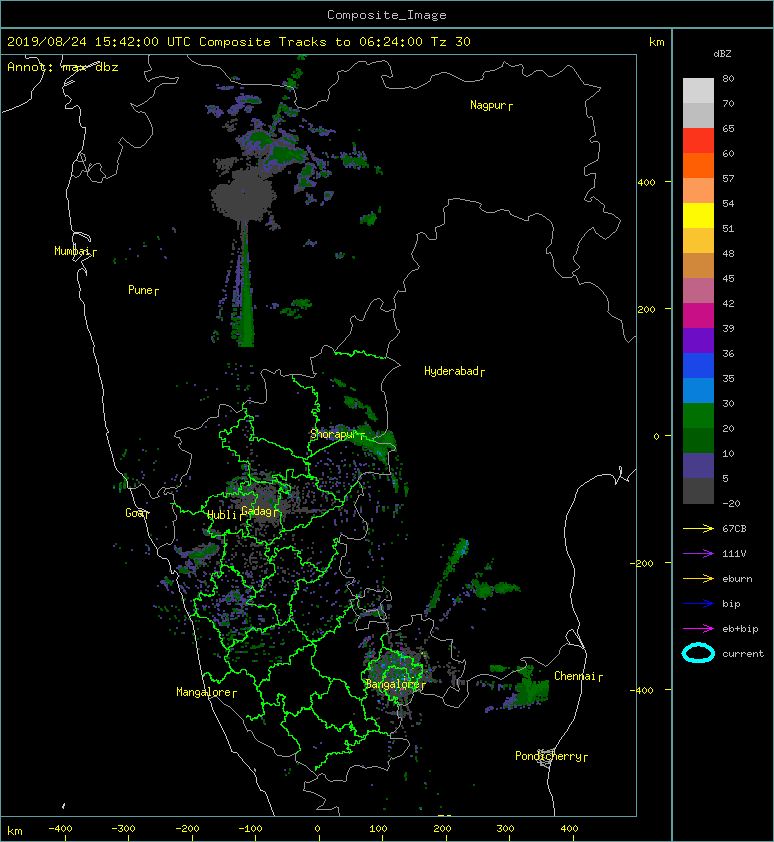Click the purple 111V arrow legend icon

pos(698,554)
